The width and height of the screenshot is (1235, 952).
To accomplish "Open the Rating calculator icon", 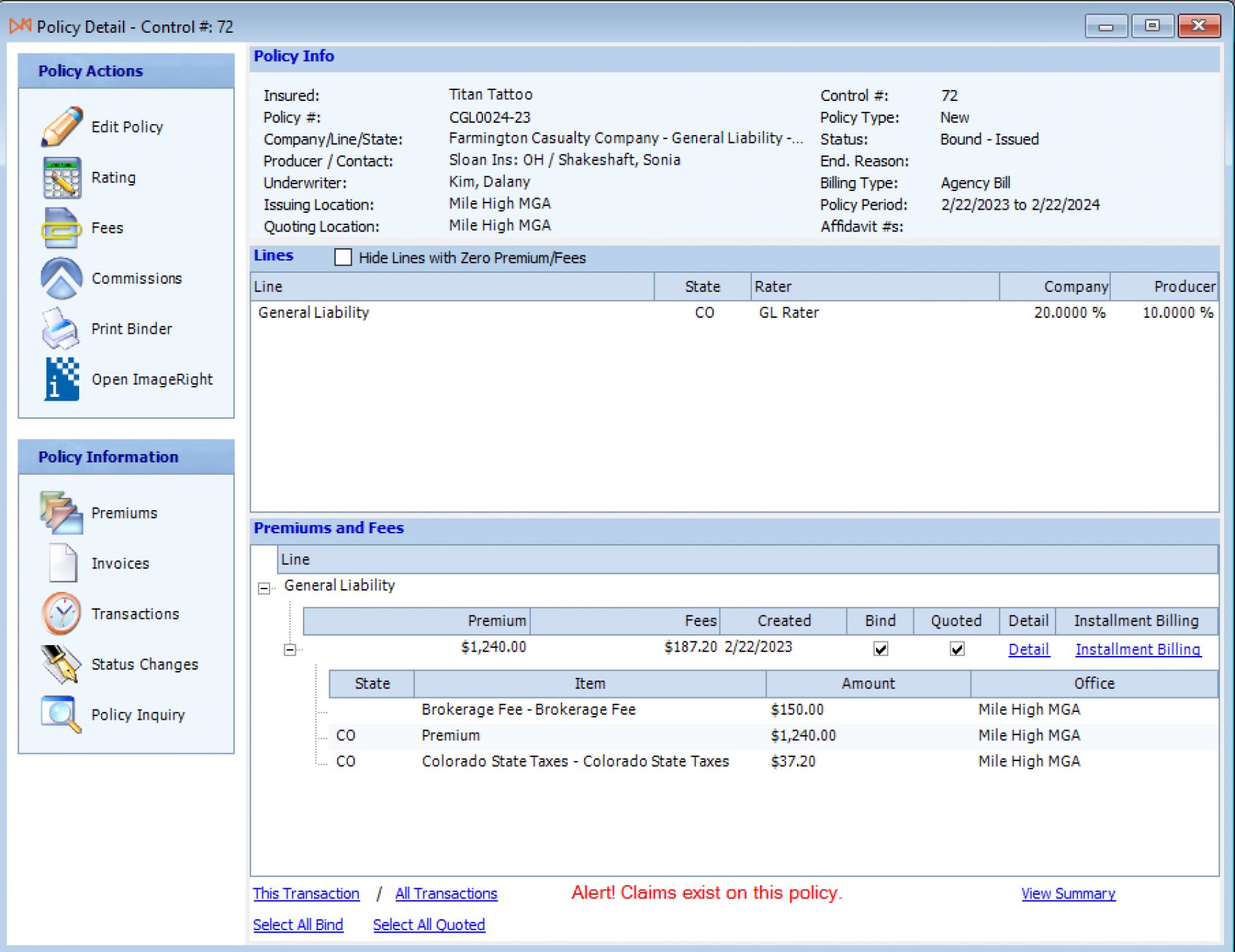I will [62, 178].
